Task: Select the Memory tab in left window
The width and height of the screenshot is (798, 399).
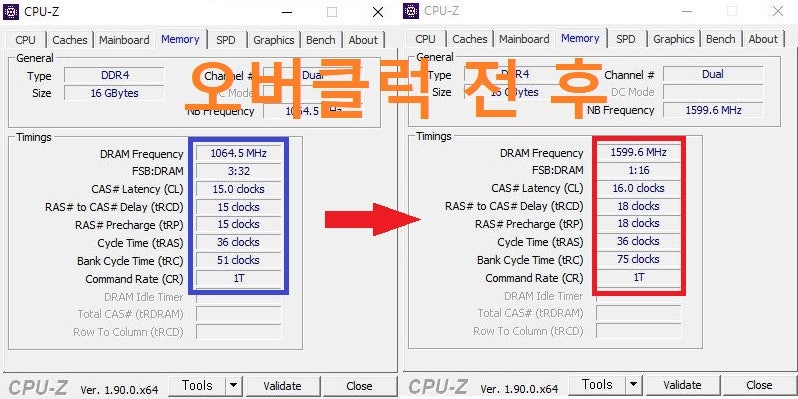Action: point(180,39)
